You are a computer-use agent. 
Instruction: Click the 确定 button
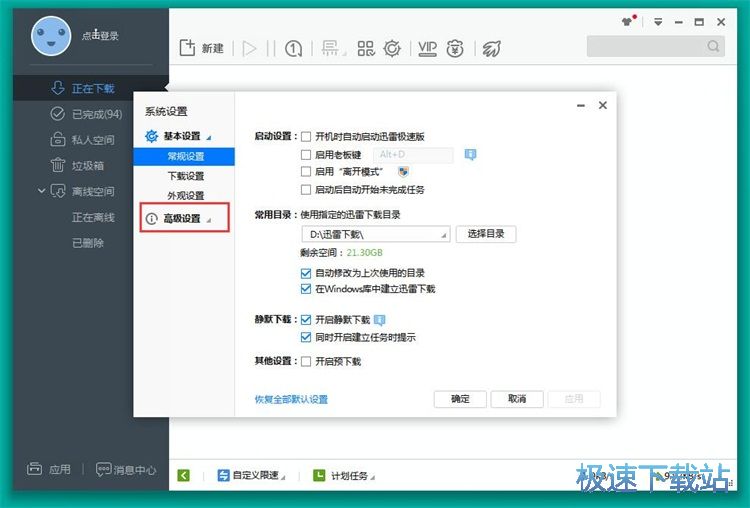[x=460, y=399]
